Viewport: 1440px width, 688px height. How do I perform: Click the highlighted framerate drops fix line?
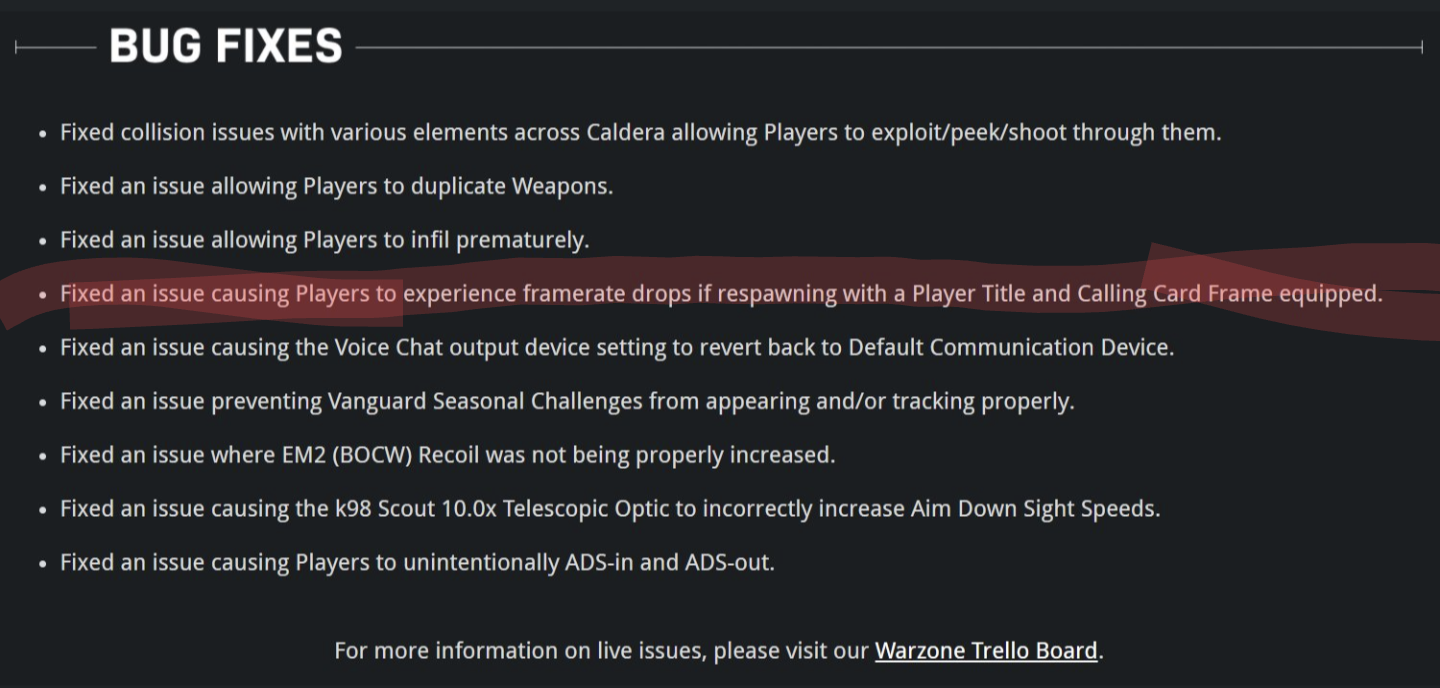tap(721, 294)
